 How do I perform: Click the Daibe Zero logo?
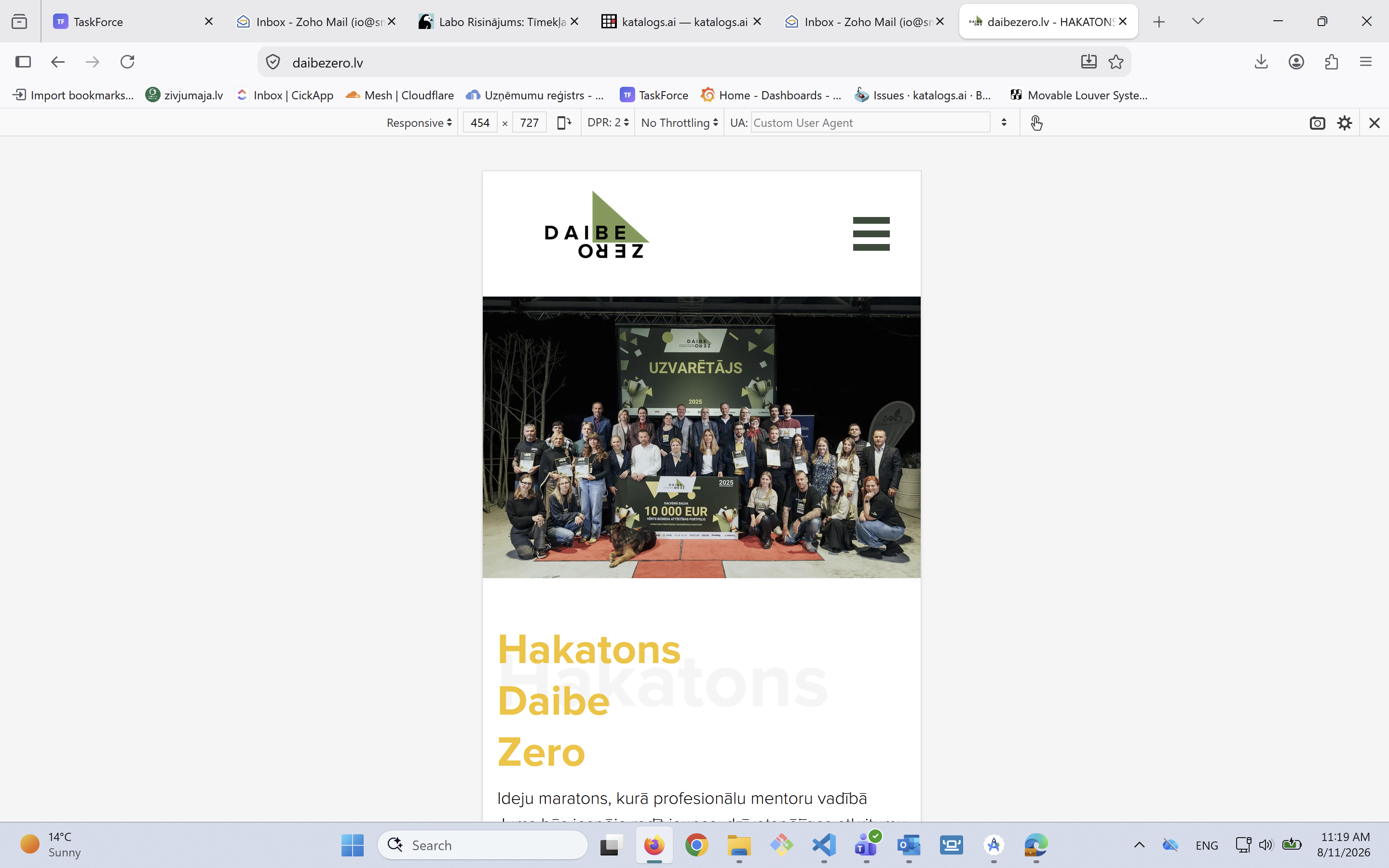click(x=596, y=225)
